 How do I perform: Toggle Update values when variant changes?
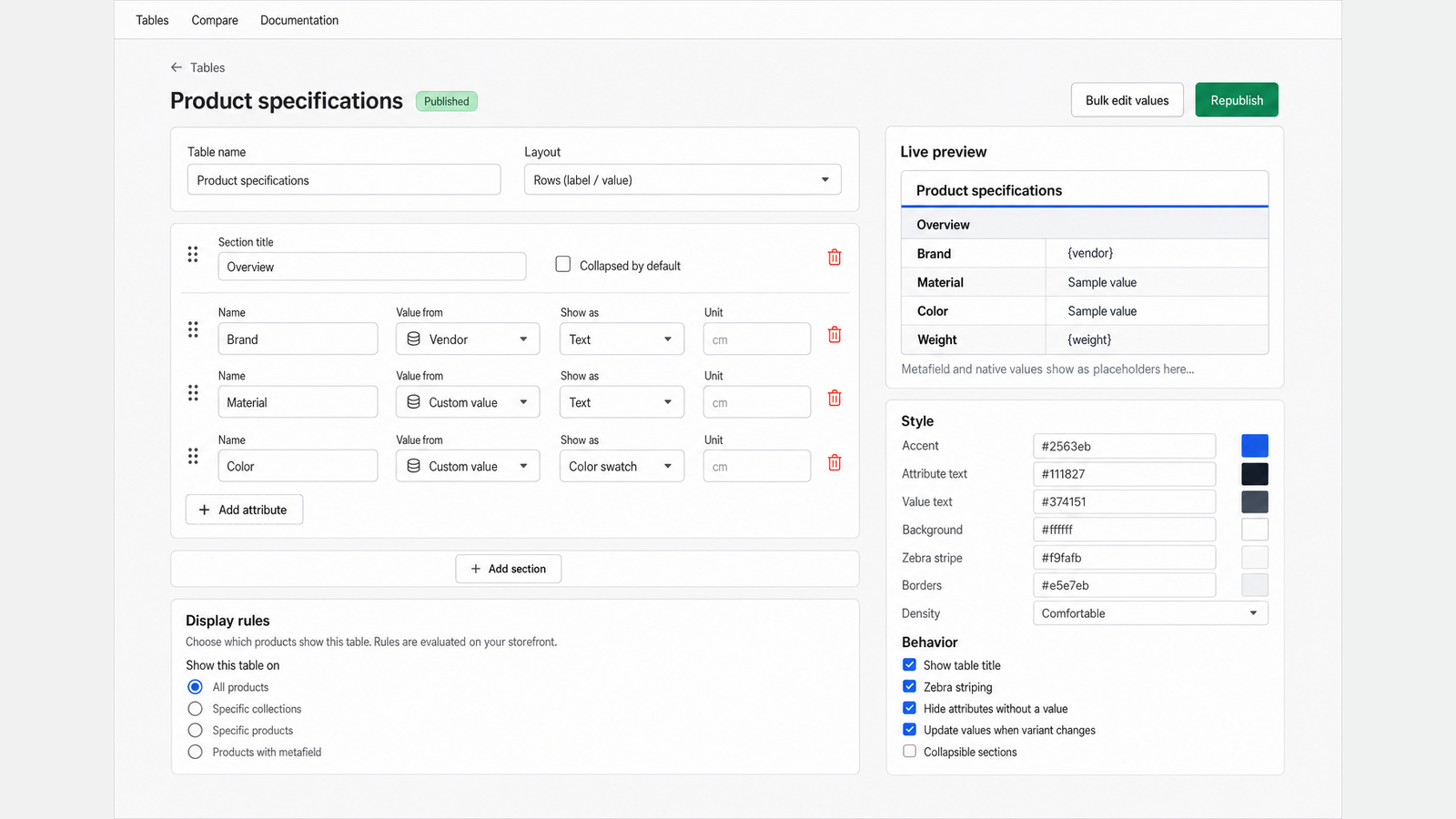[x=909, y=730]
